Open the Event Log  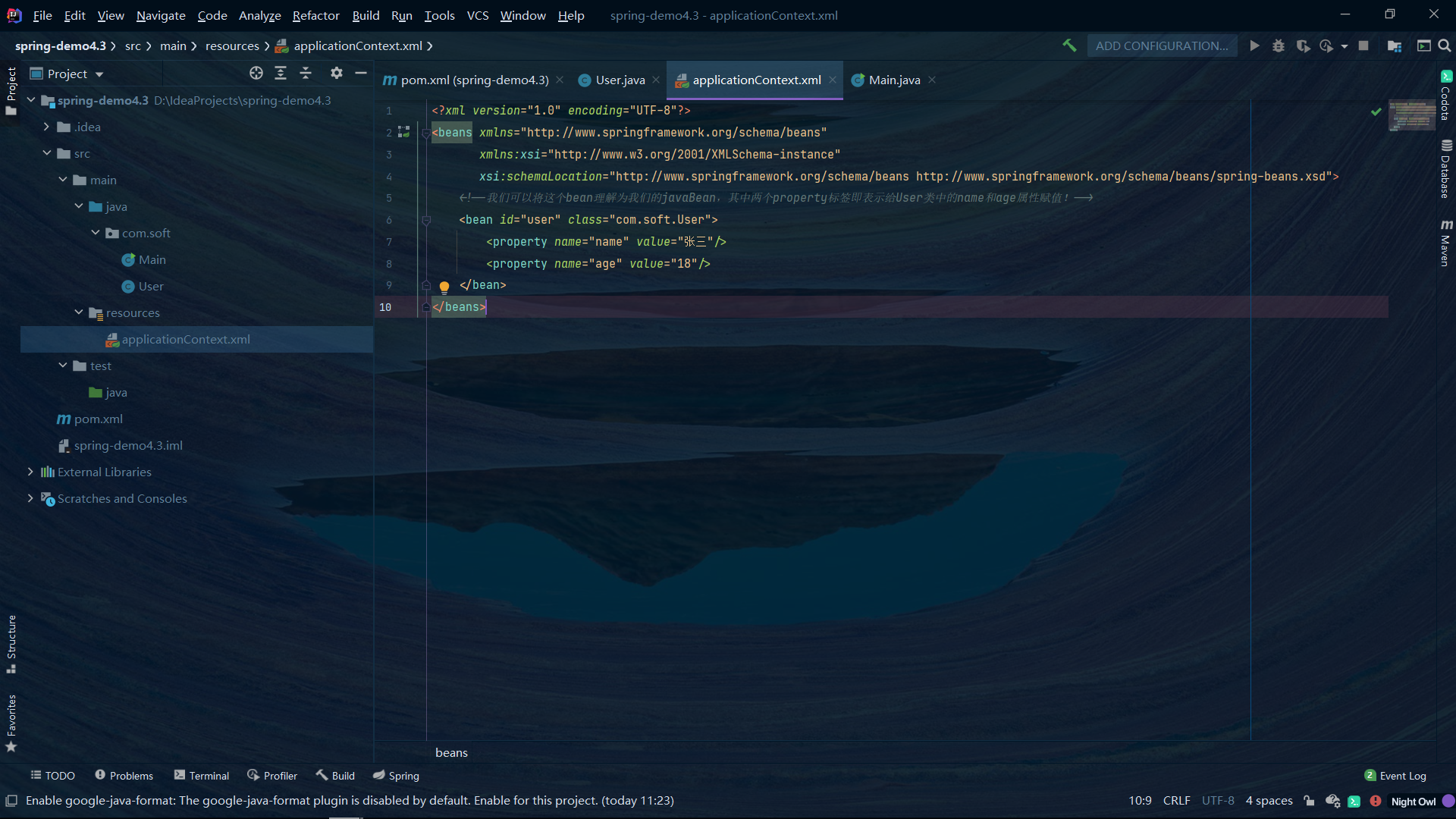[x=1395, y=776]
